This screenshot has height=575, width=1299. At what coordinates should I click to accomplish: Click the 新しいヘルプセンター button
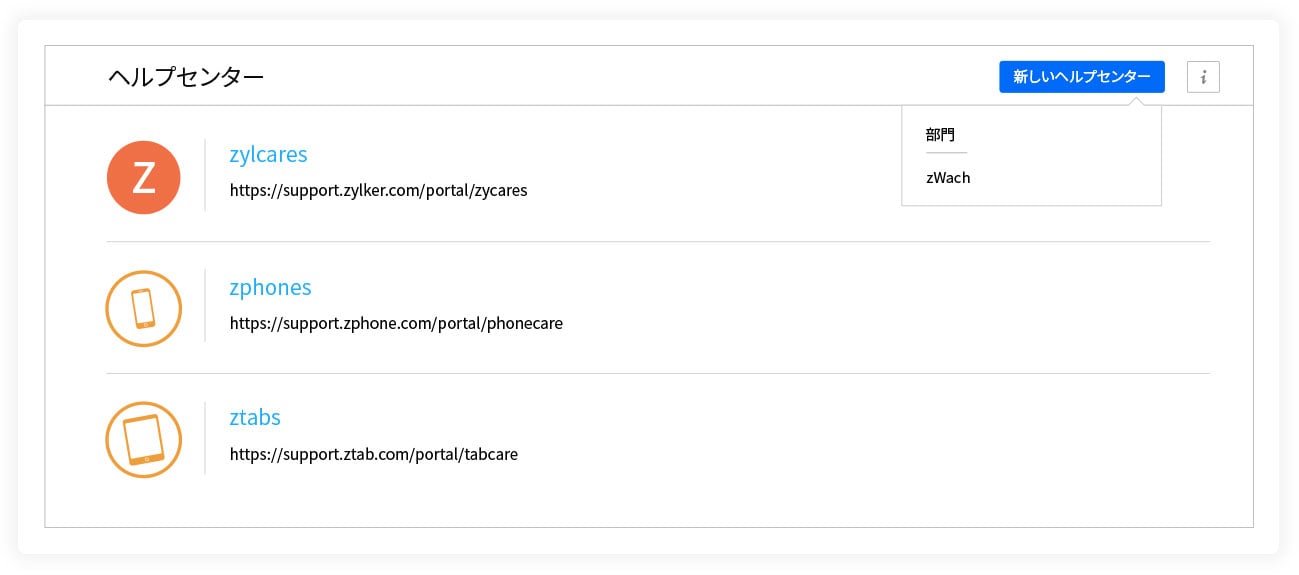[x=1082, y=77]
